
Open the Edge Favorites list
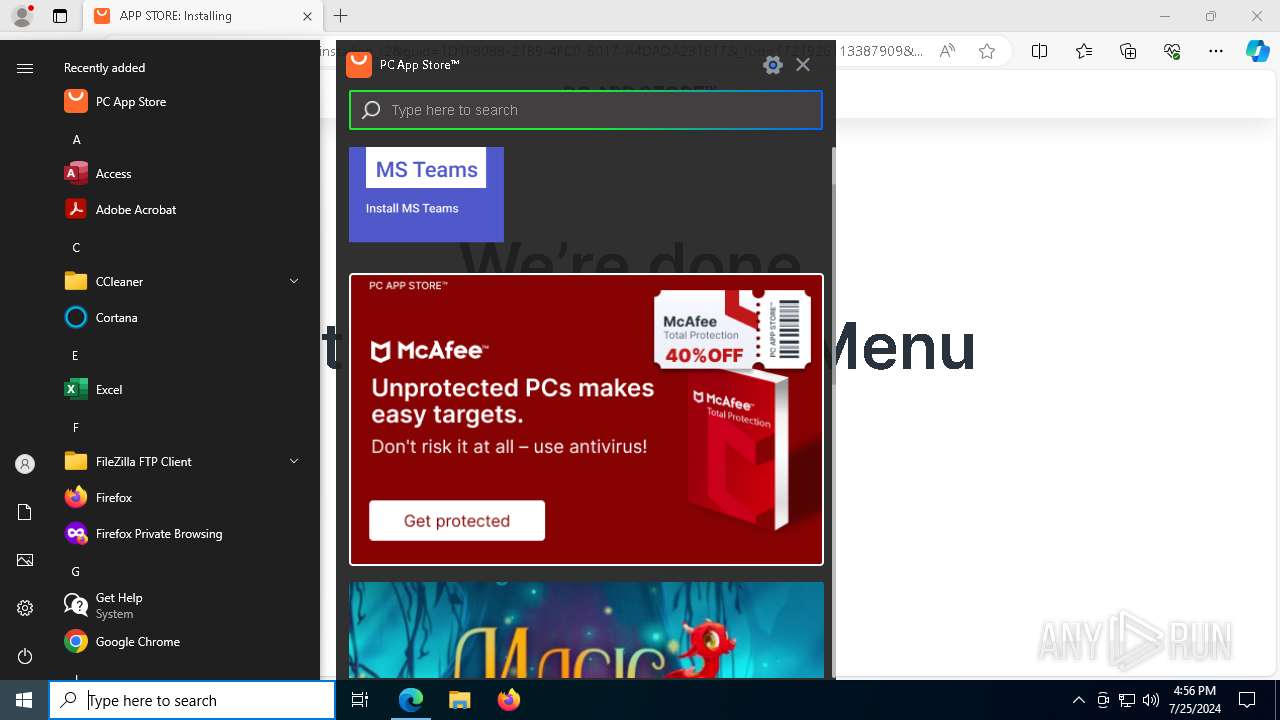pyautogui.click(x=1084, y=51)
